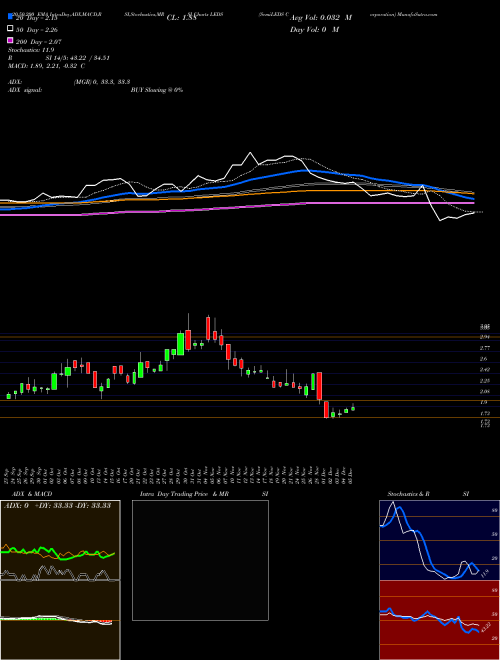This screenshot has height=660, width=500.
Task: Click the tall red candle before the price drop
Action: coord(319,386)
